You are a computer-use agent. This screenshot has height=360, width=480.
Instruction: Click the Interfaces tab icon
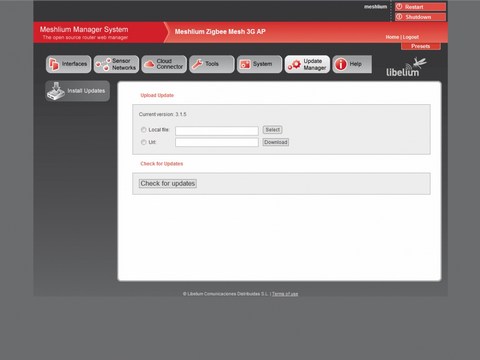(x=54, y=64)
